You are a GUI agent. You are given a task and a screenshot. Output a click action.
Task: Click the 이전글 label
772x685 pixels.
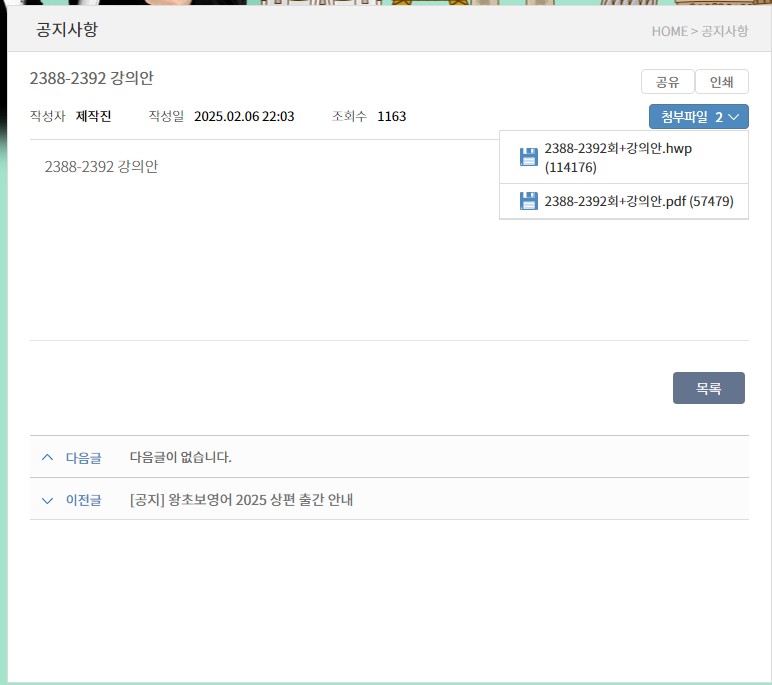pyautogui.click(x=84, y=500)
